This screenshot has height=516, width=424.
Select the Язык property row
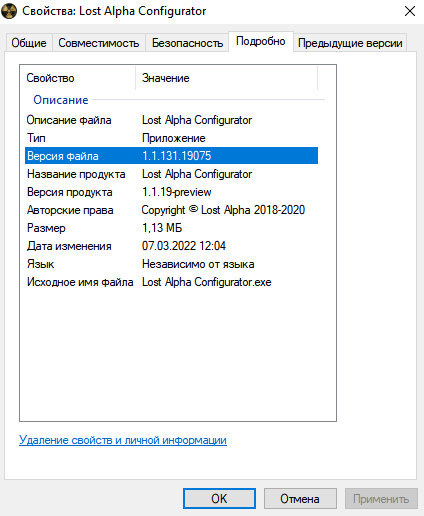pyautogui.click(x=172, y=264)
